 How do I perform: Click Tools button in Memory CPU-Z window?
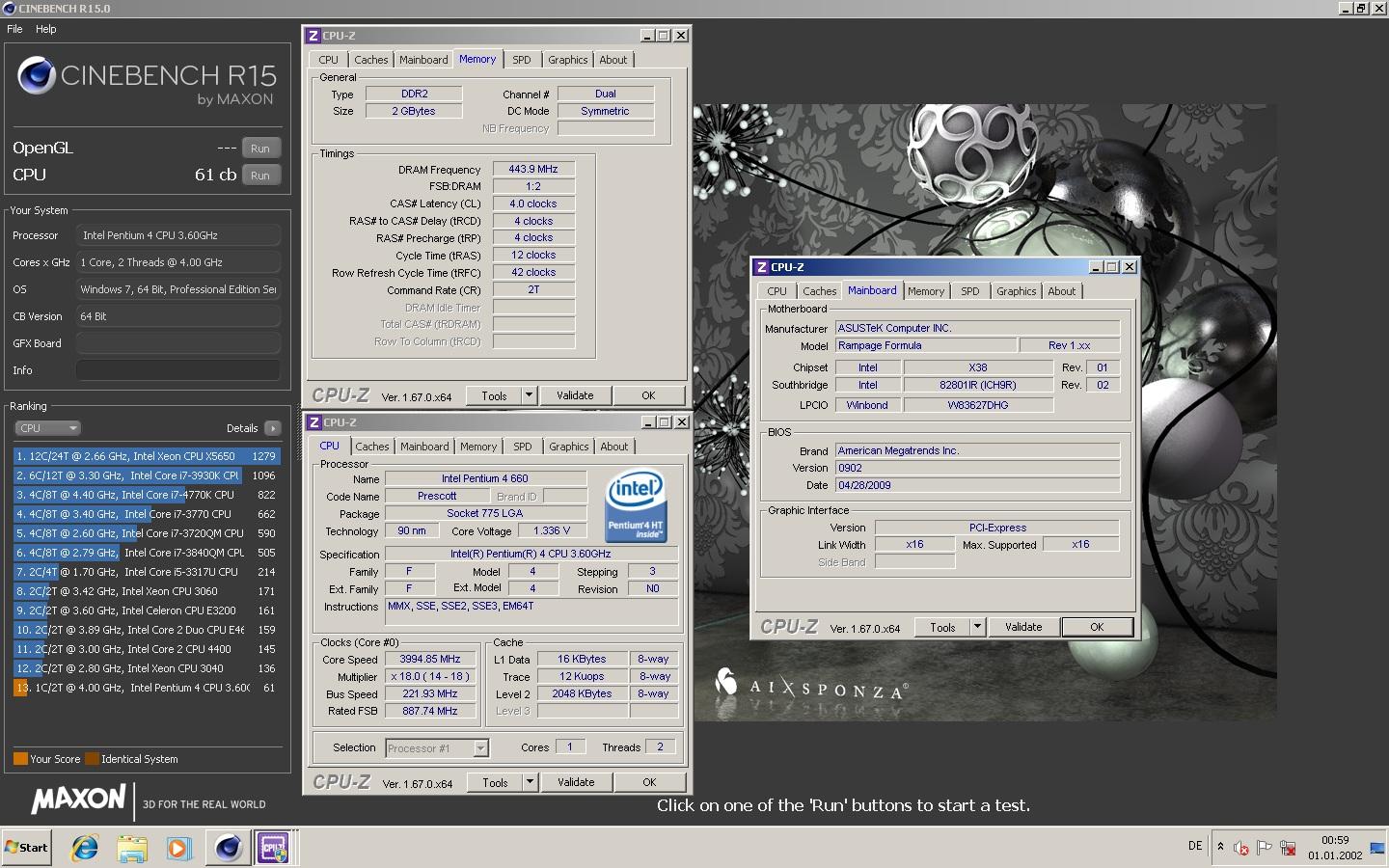[x=494, y=395]
